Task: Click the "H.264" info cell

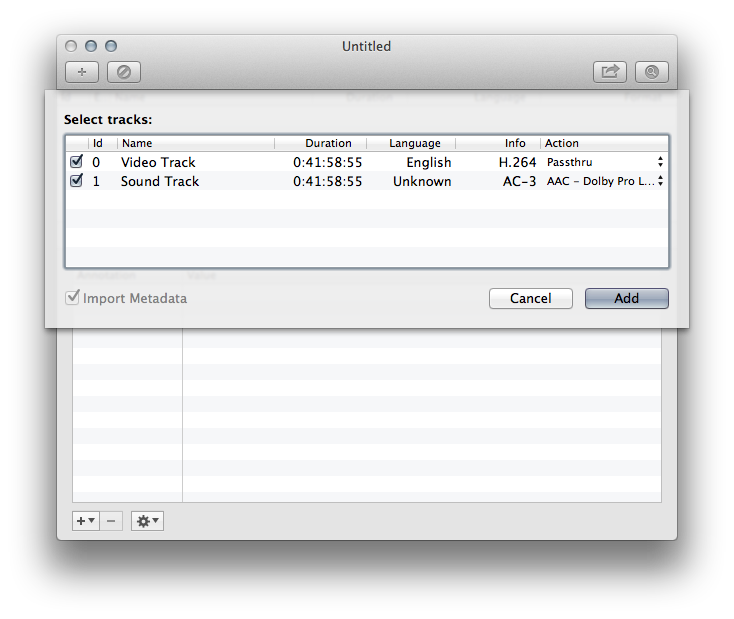Action: point(517,162)
